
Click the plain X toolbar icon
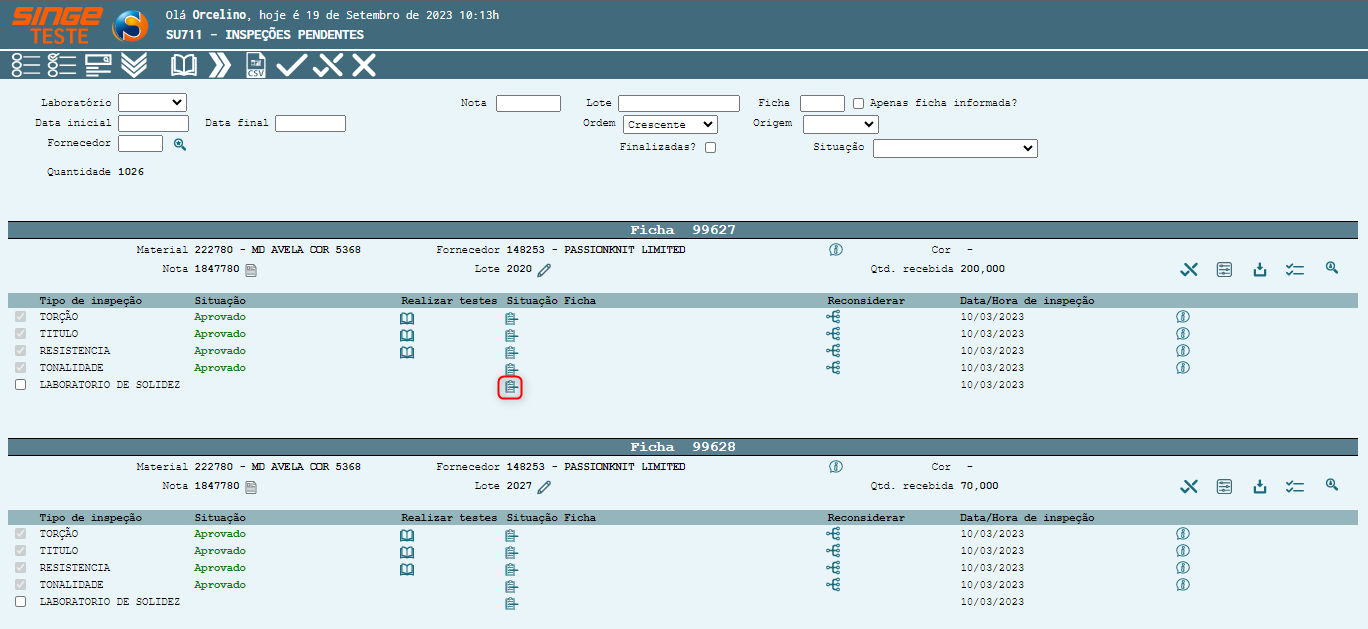click(x=364, y=66)
